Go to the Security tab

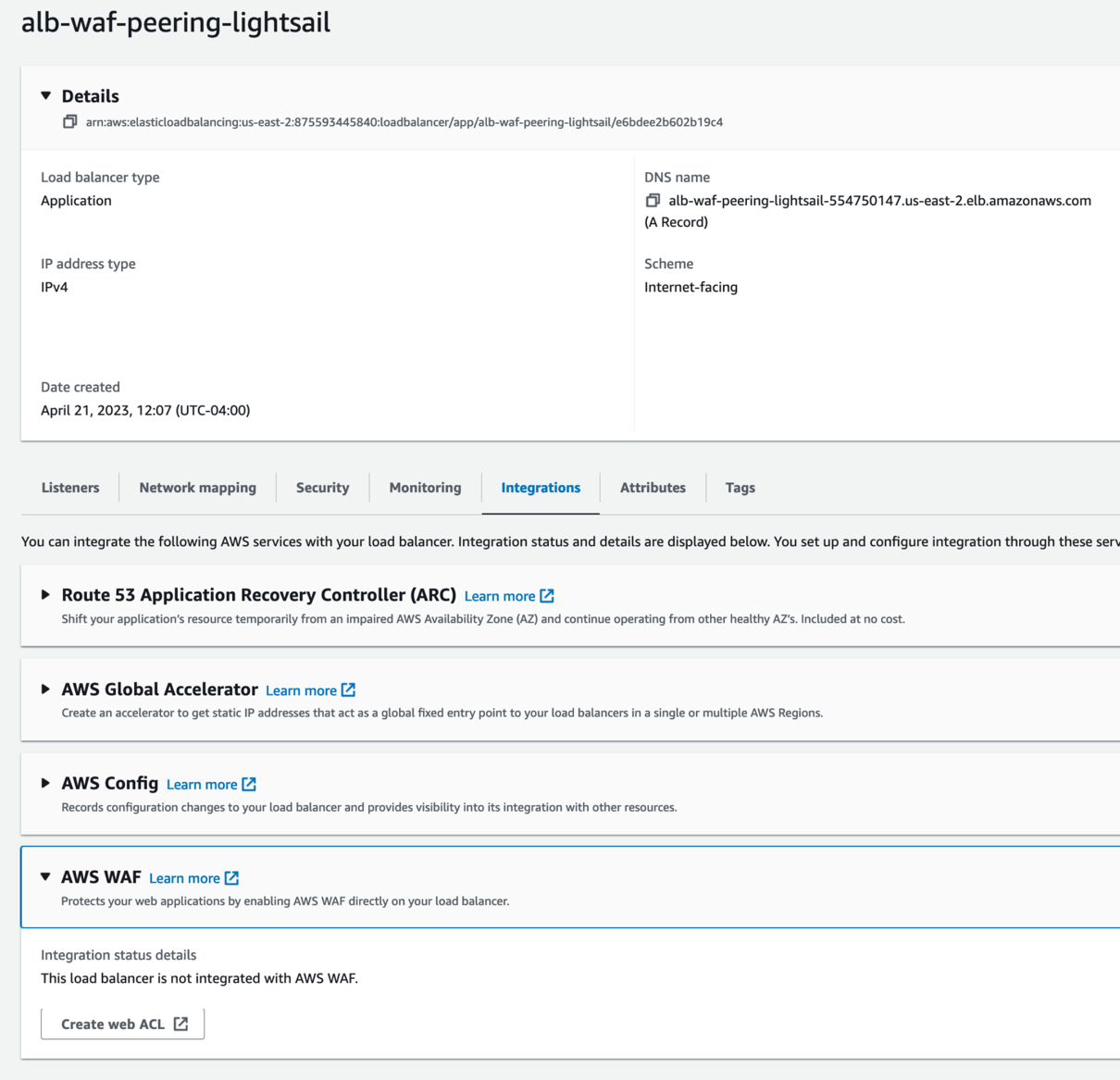click(x=322, y=488)
